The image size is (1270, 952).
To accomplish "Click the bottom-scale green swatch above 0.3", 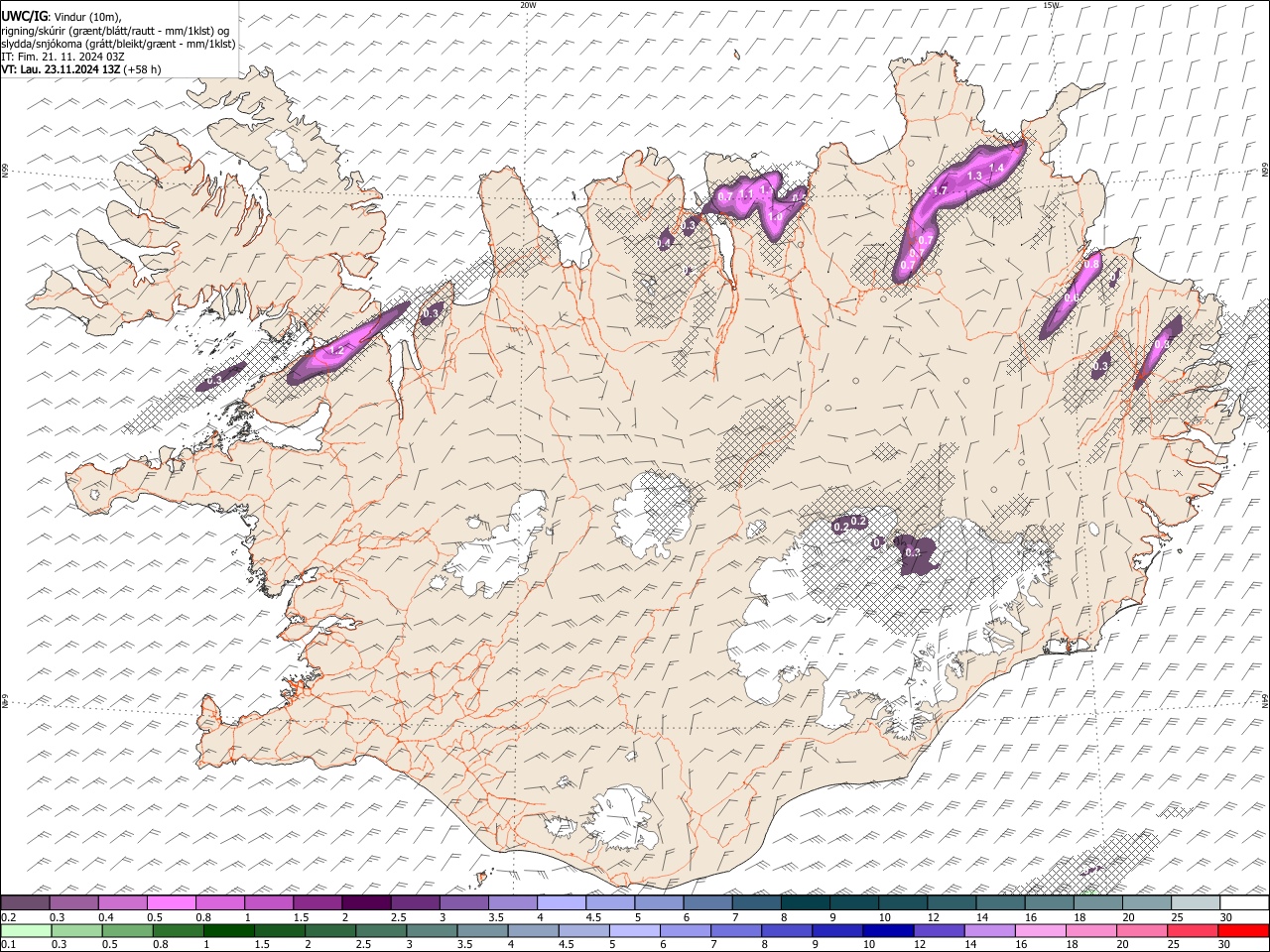I will (76, 930).
